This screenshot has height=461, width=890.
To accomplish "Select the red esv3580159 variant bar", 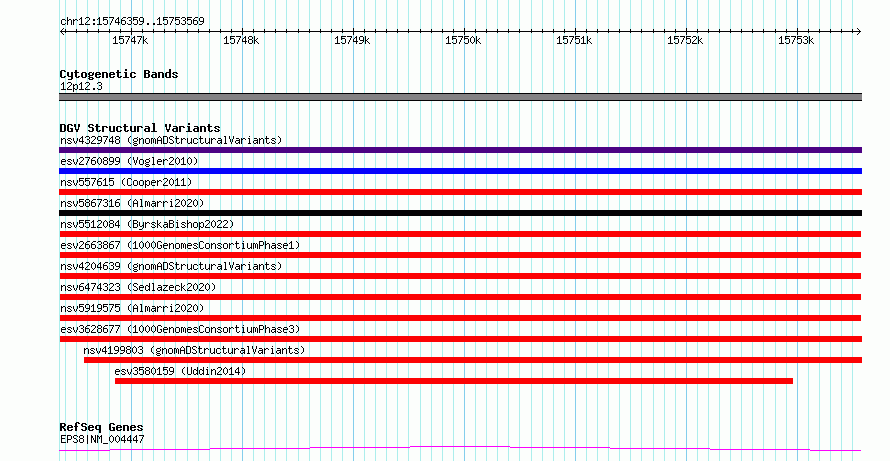I will click(454, 381).
